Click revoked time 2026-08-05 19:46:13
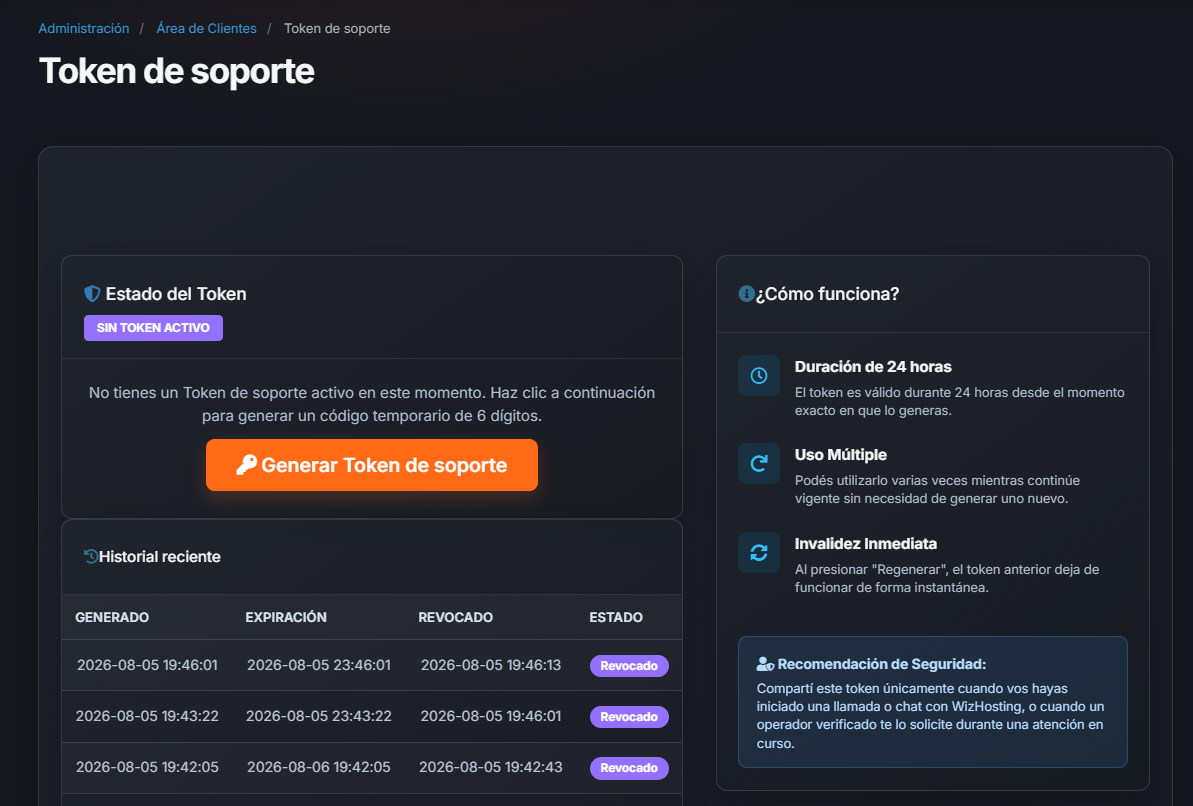 coord(491,665)
